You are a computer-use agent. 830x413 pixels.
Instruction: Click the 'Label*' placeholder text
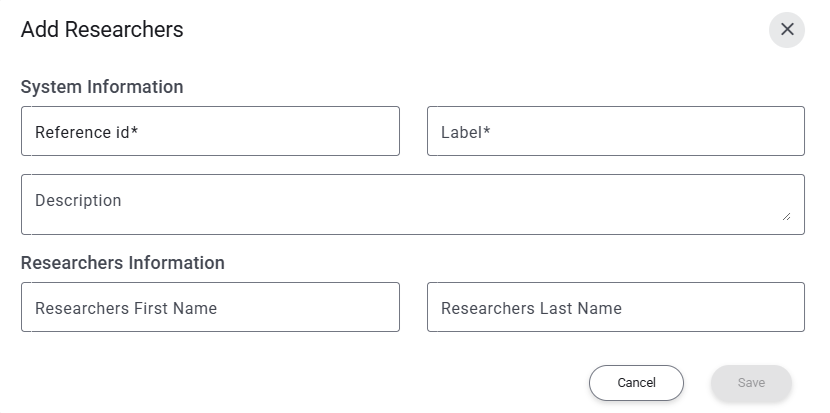coord(462,132)
